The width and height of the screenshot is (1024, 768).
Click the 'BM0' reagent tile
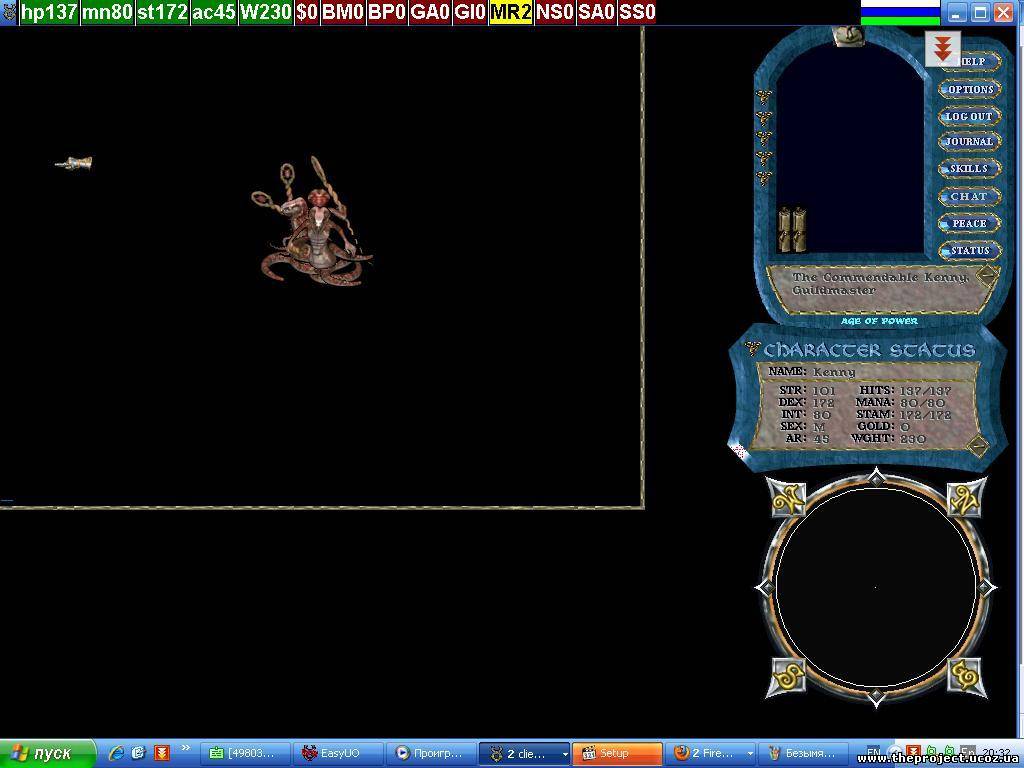pyautogui.click(x=343, y=12)
